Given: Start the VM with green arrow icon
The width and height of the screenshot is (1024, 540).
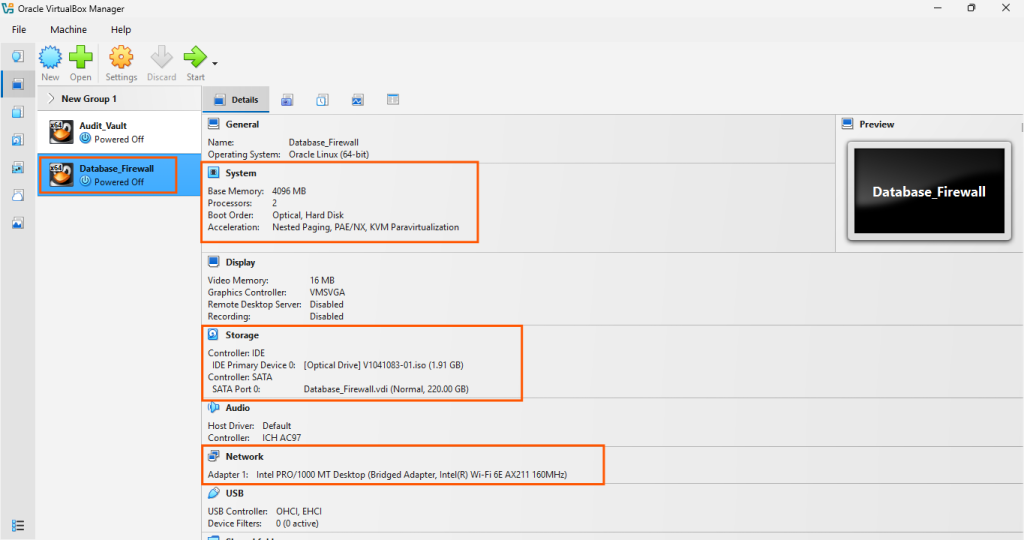Looking at the screenshot, I should (x=195, y=57).
